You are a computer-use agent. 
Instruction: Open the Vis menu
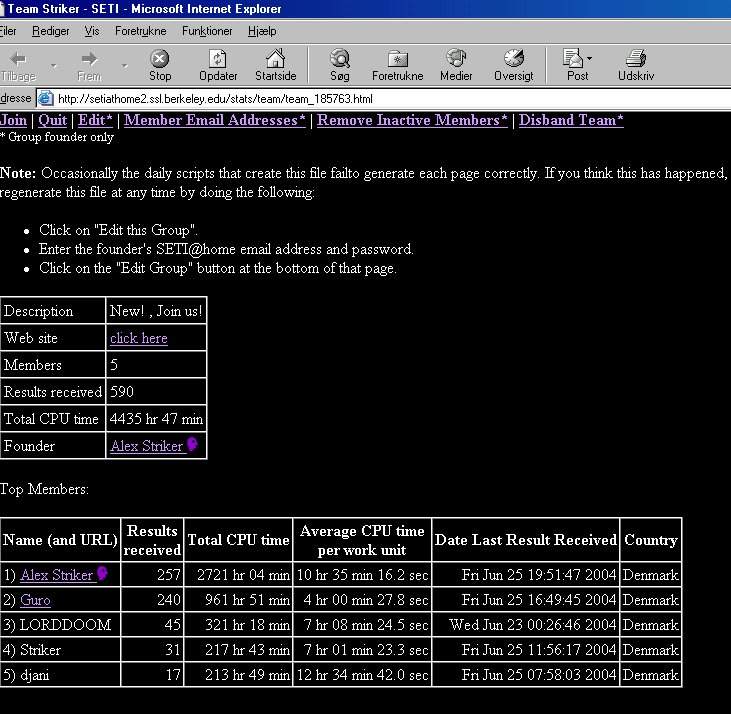[92, 31]
